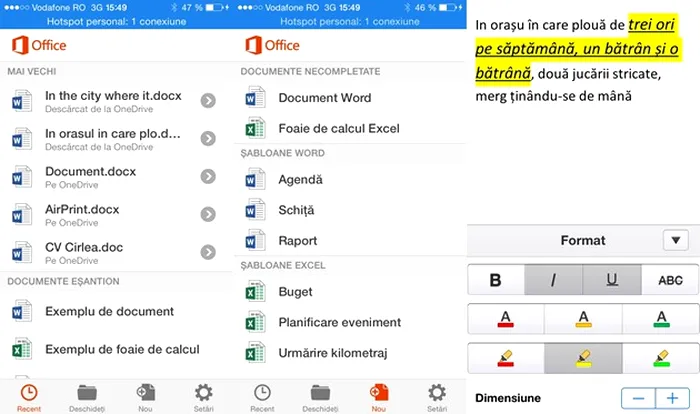
Task: Tap Word icon beside In orasul in care plo
Action: pyautogui.click(x=21, y=139)
